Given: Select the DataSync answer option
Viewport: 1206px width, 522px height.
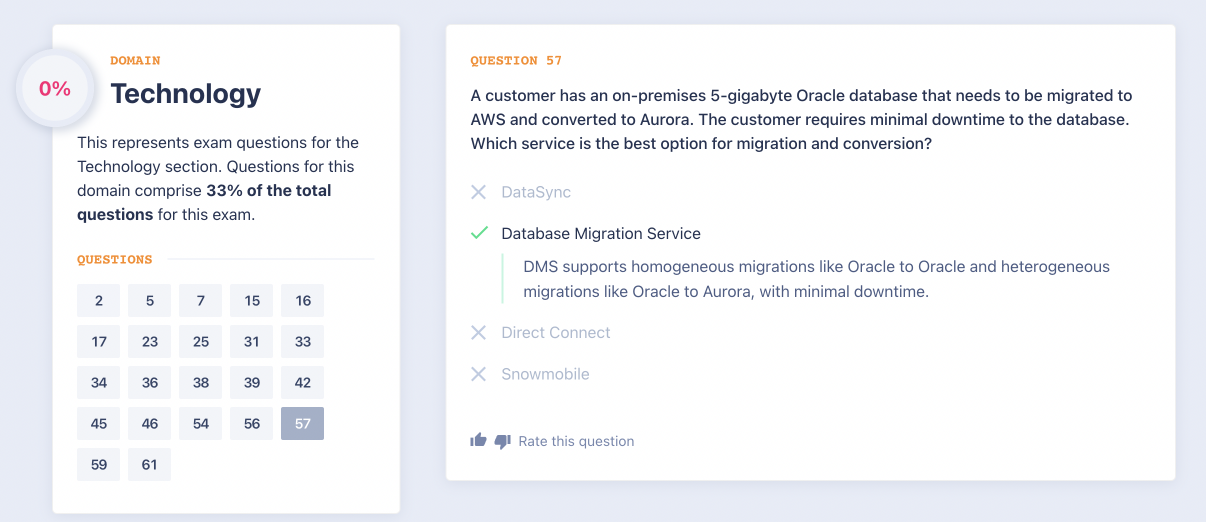Looking at the screenshot, I should [536, 192].
